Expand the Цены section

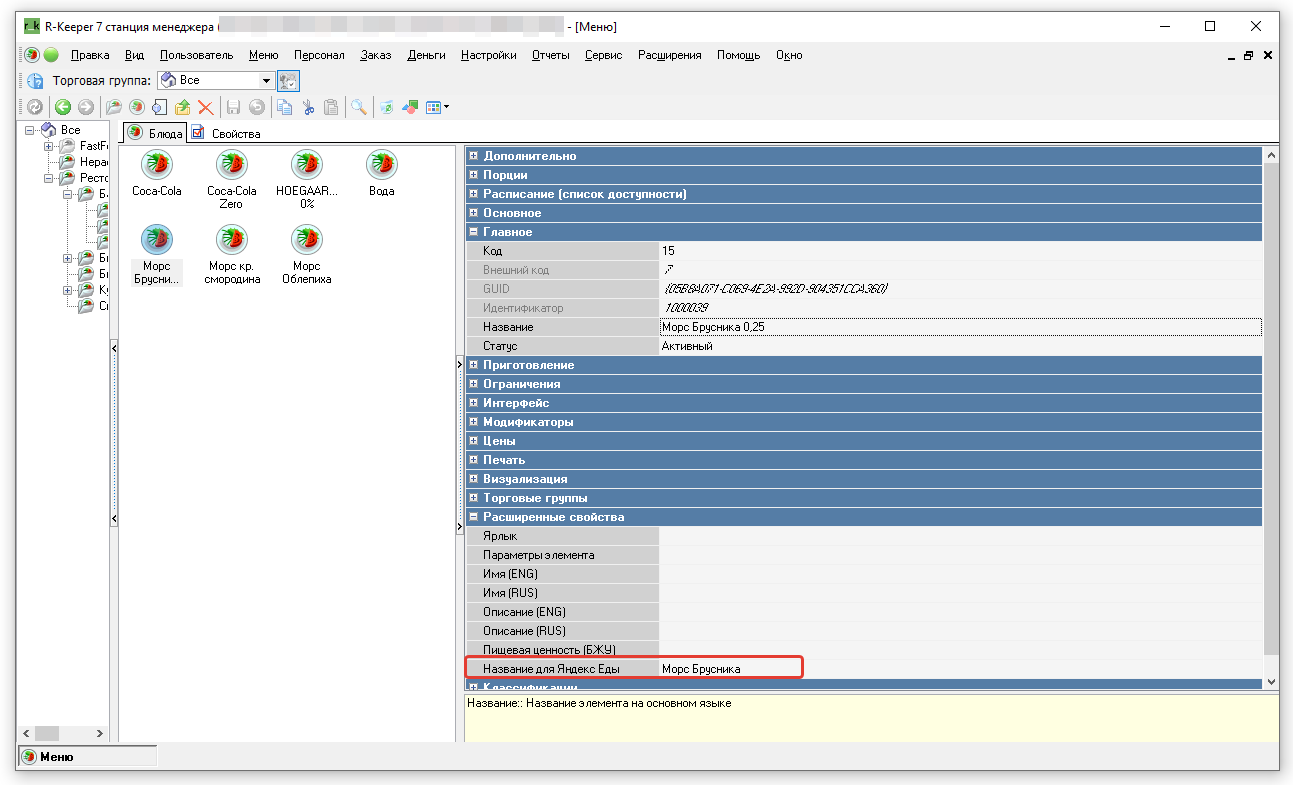point(474,441)
